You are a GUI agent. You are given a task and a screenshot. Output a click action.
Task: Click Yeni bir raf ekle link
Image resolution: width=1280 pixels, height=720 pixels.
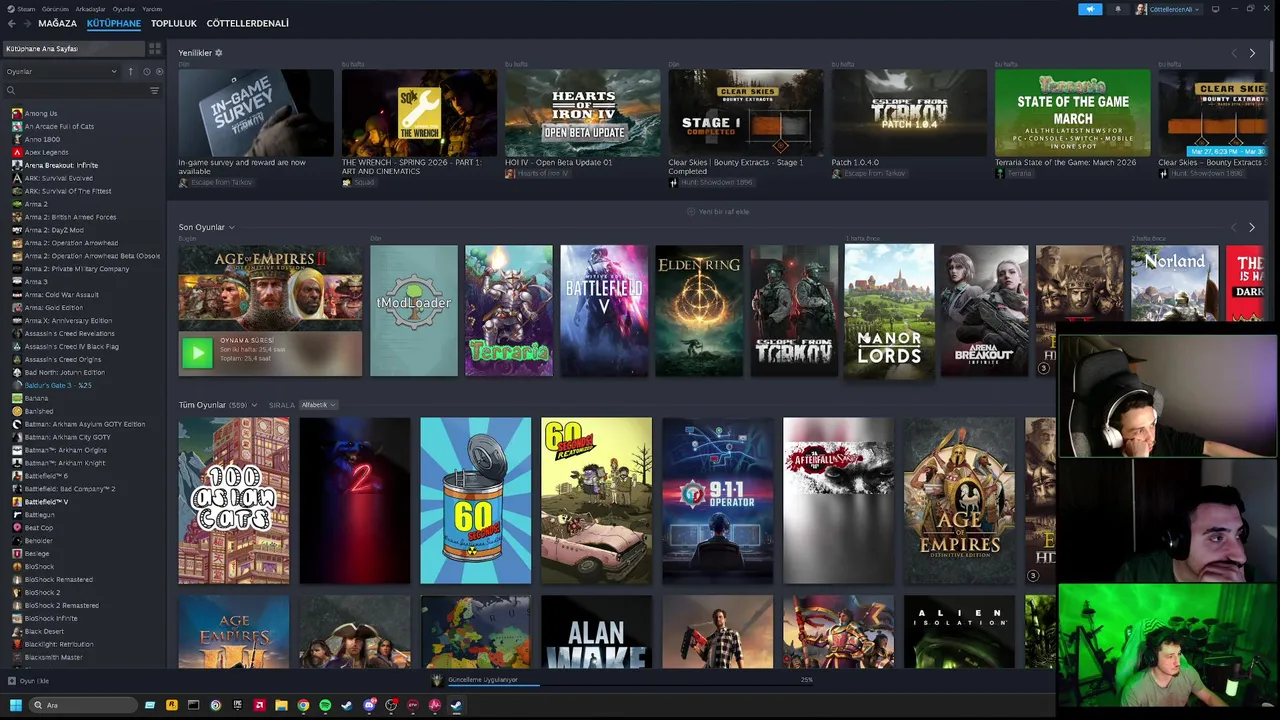718,212
